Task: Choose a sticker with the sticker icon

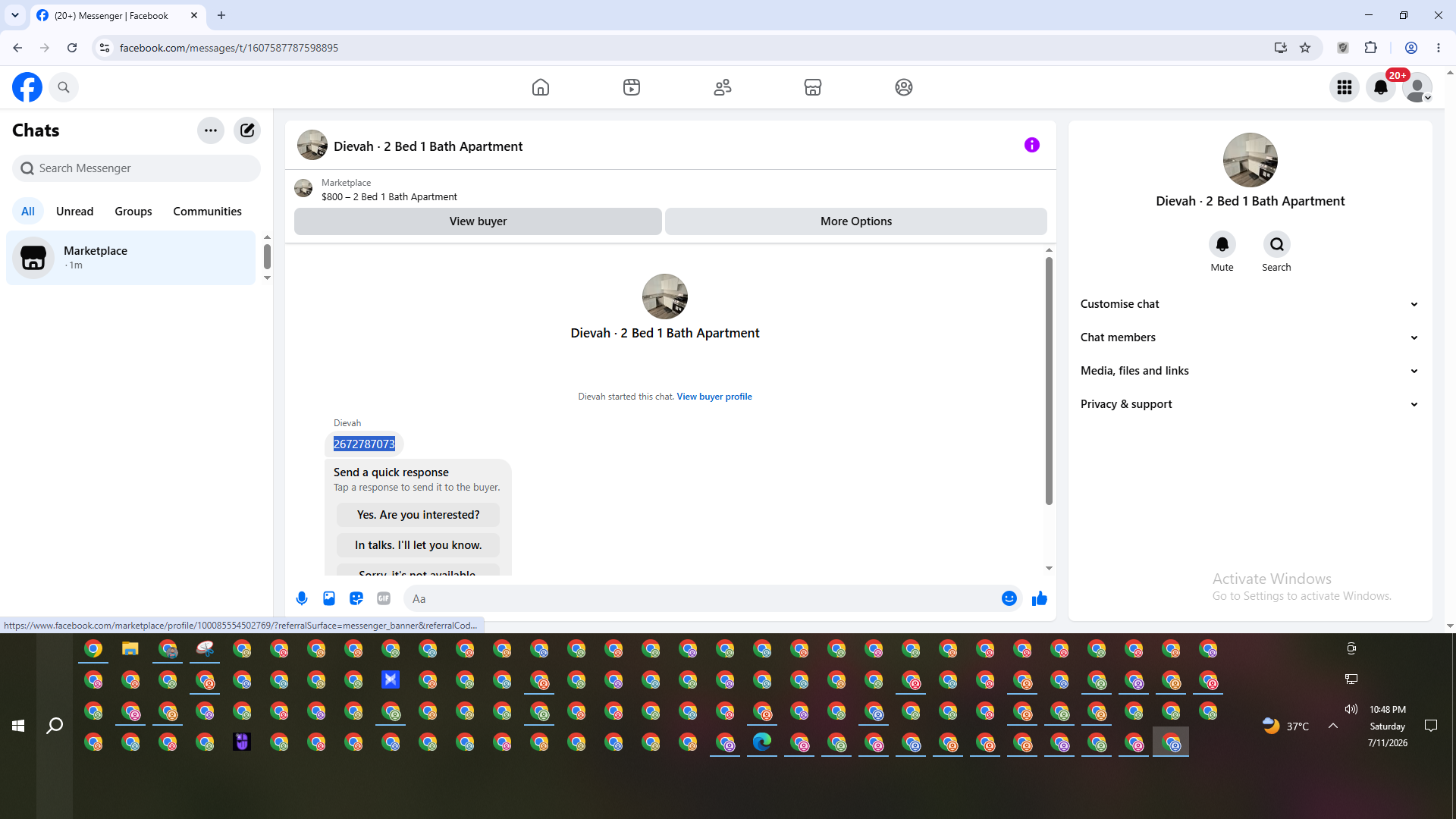Action: [x=356, y=599]
